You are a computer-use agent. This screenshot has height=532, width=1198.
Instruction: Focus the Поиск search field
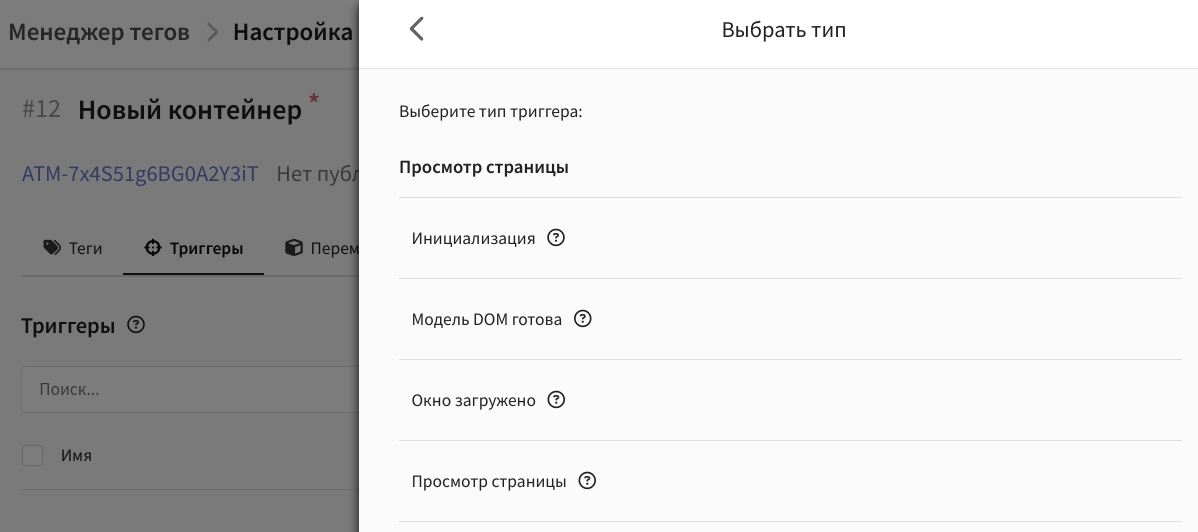(191, 390)
